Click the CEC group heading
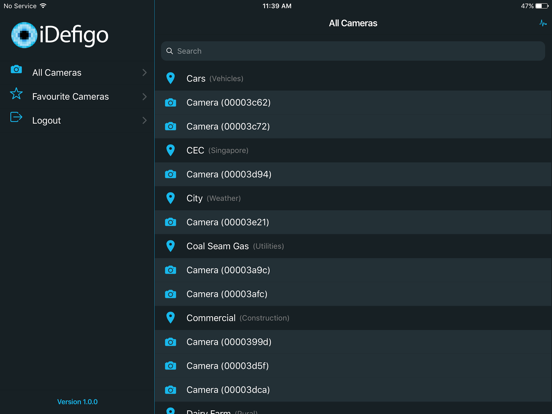552x414 pixels. [x=195, y=150]
